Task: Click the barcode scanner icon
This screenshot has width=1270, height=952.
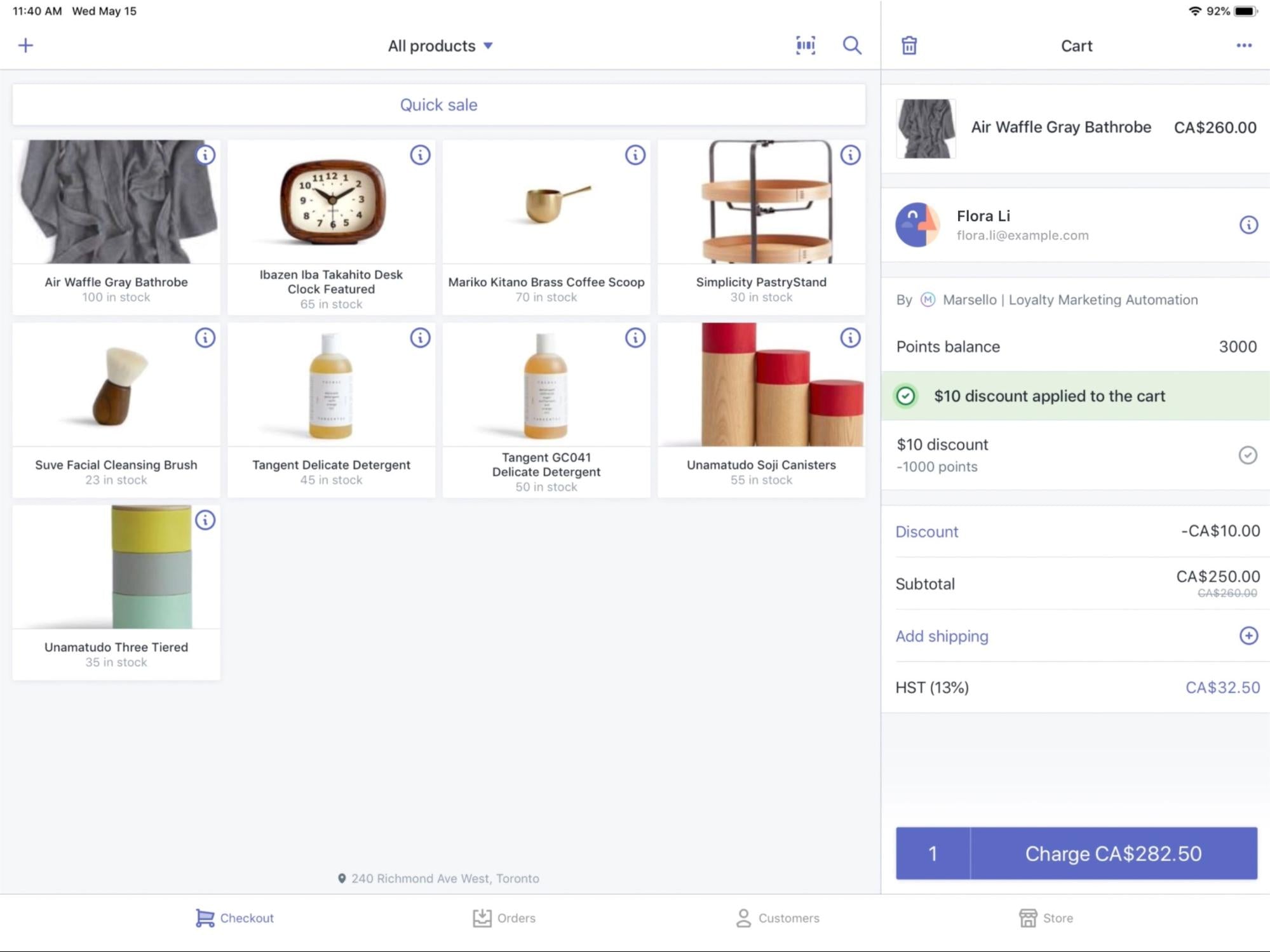Action: click(807, 45)
